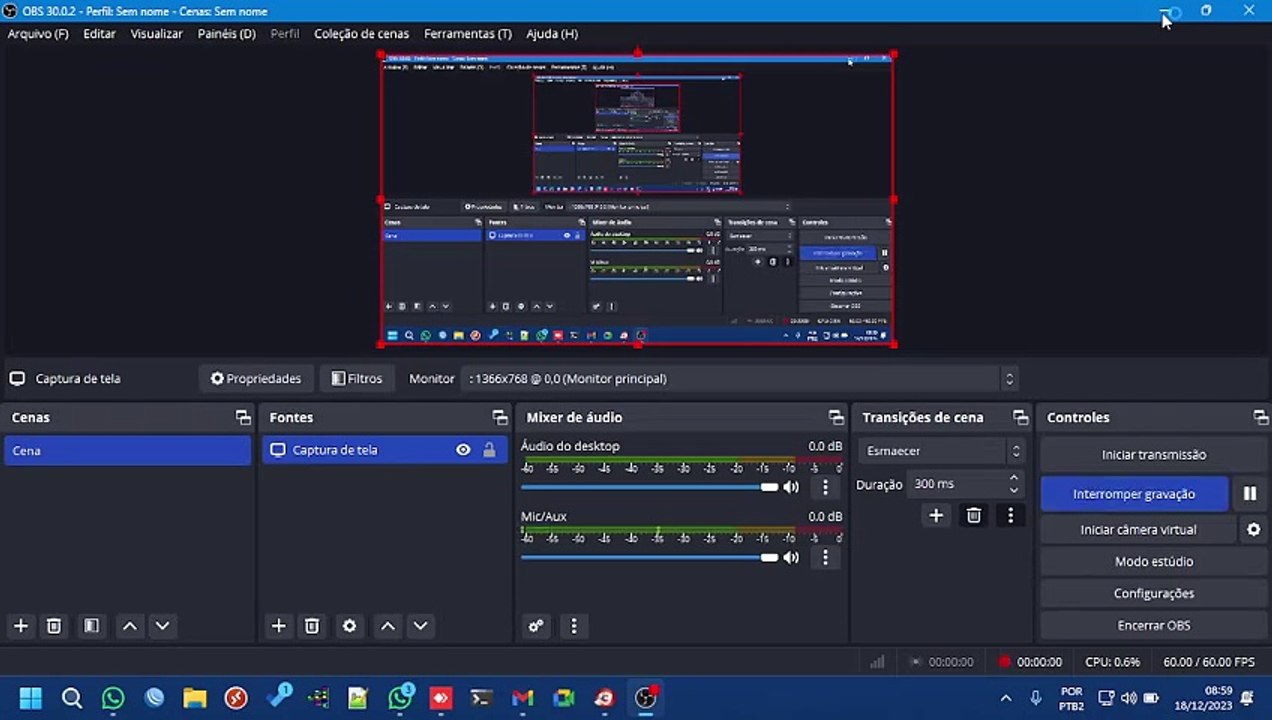The height and width of the screenshot is (720, 1272).
Task: Open Gmail icon on taskbar
Action: [522, 698]
